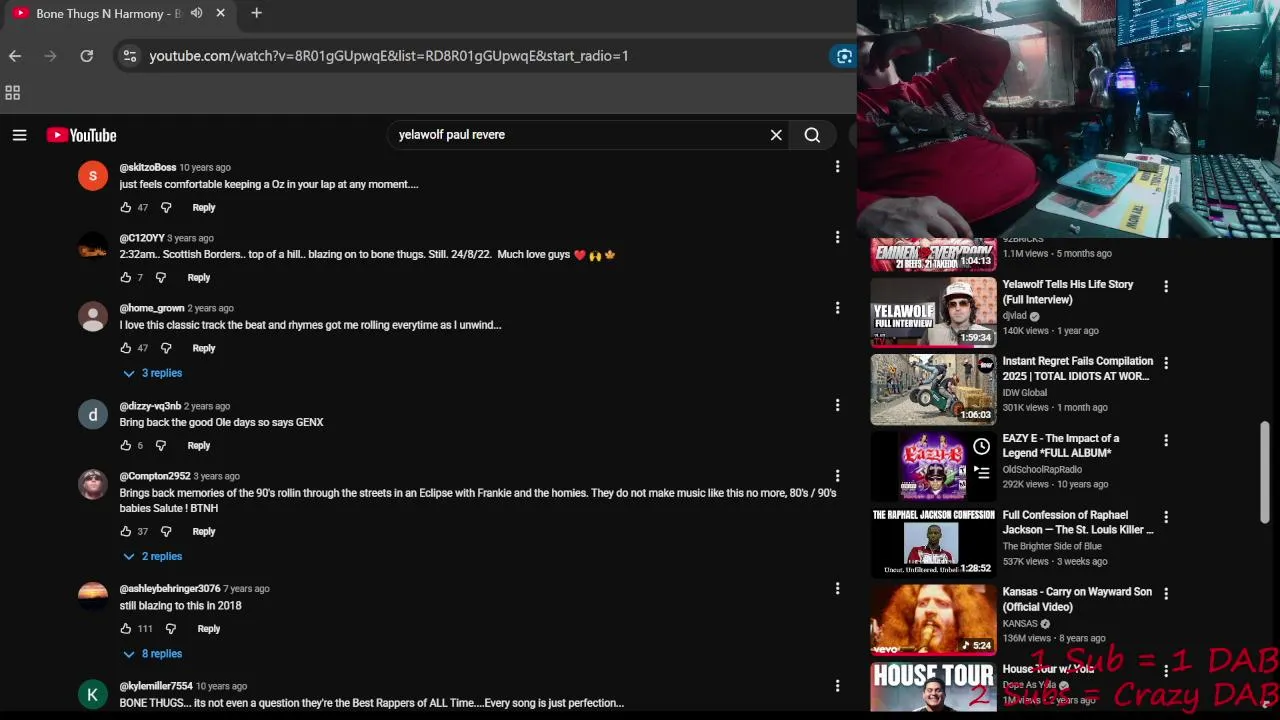Open options menu for @C12OYY comment

837,237
